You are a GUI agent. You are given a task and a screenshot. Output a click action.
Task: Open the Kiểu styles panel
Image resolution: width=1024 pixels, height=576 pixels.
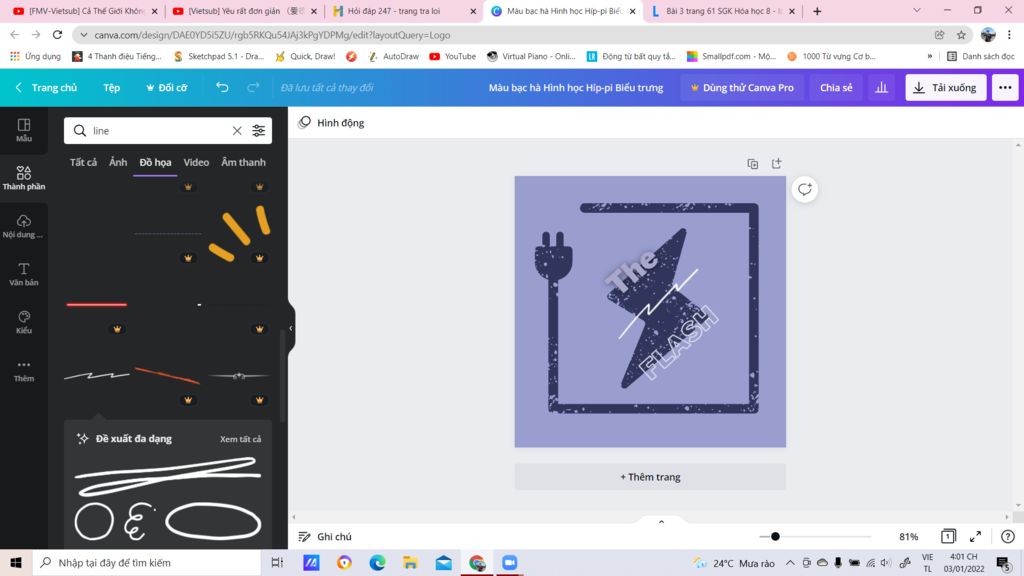[x=24, y=322]
